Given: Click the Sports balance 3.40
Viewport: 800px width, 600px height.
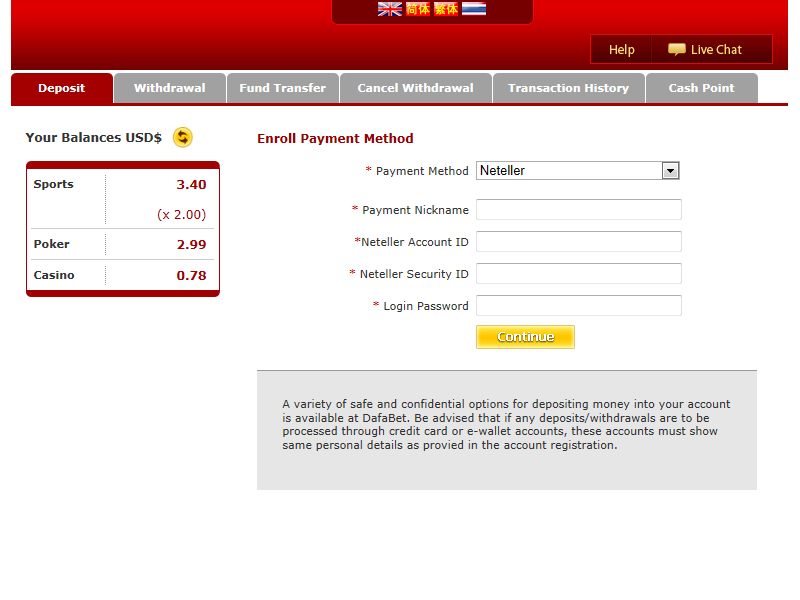Looking at the screenshot, I should pos(191,185).
